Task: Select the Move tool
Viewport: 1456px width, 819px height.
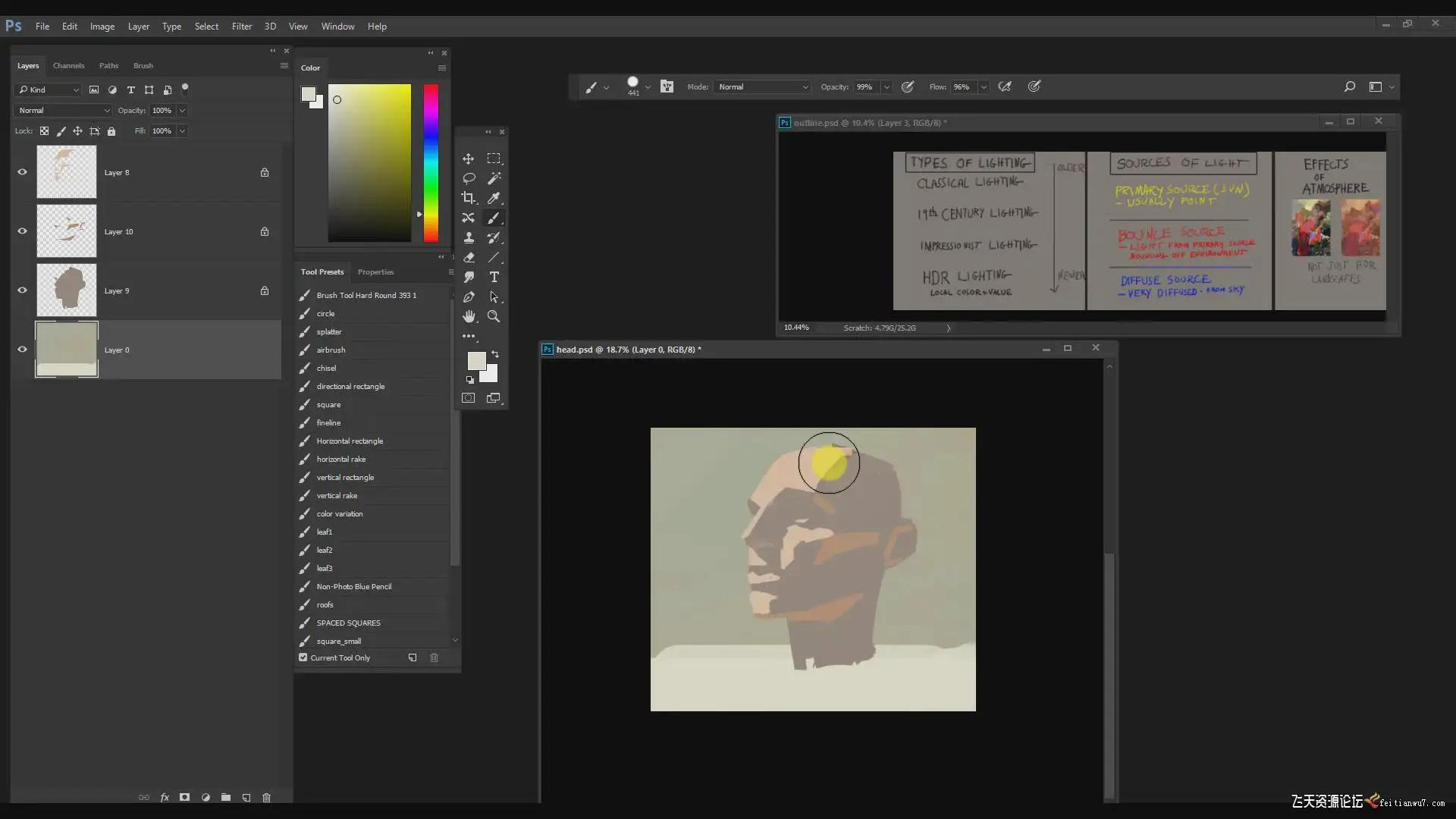Action: click(x=468, y=158)
